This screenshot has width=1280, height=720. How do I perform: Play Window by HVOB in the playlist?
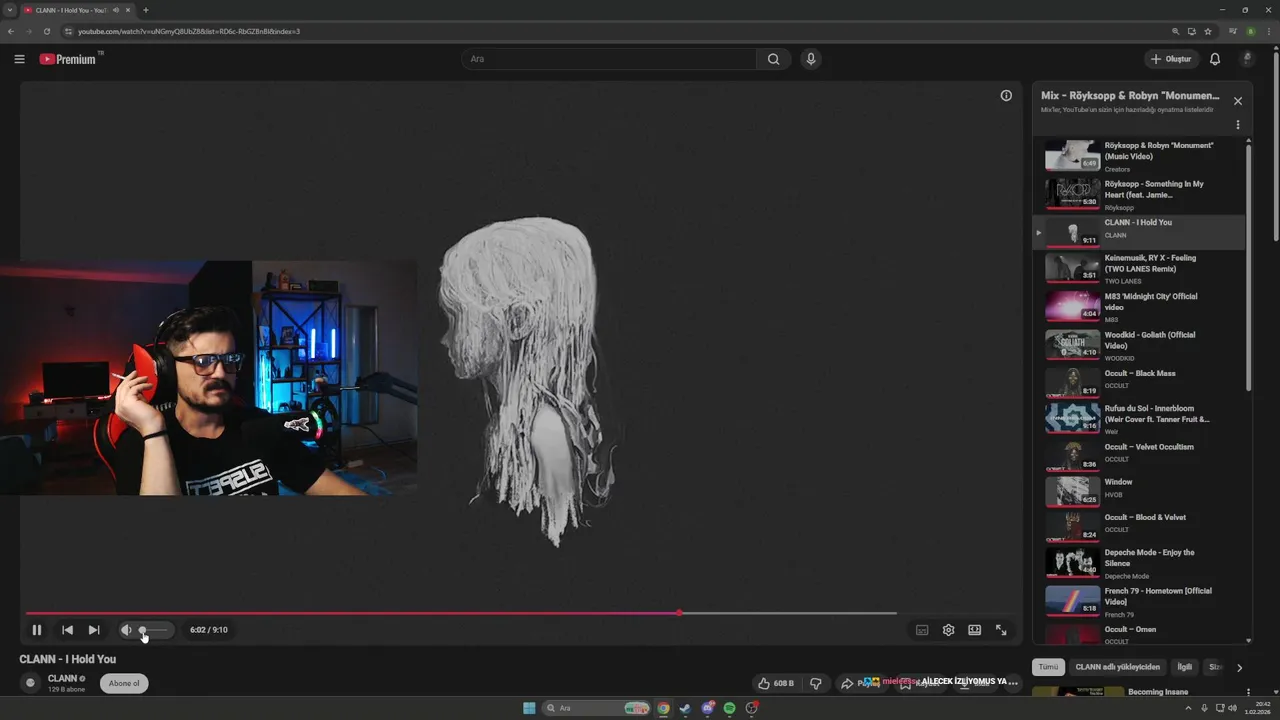click(x=1139, y=491)
